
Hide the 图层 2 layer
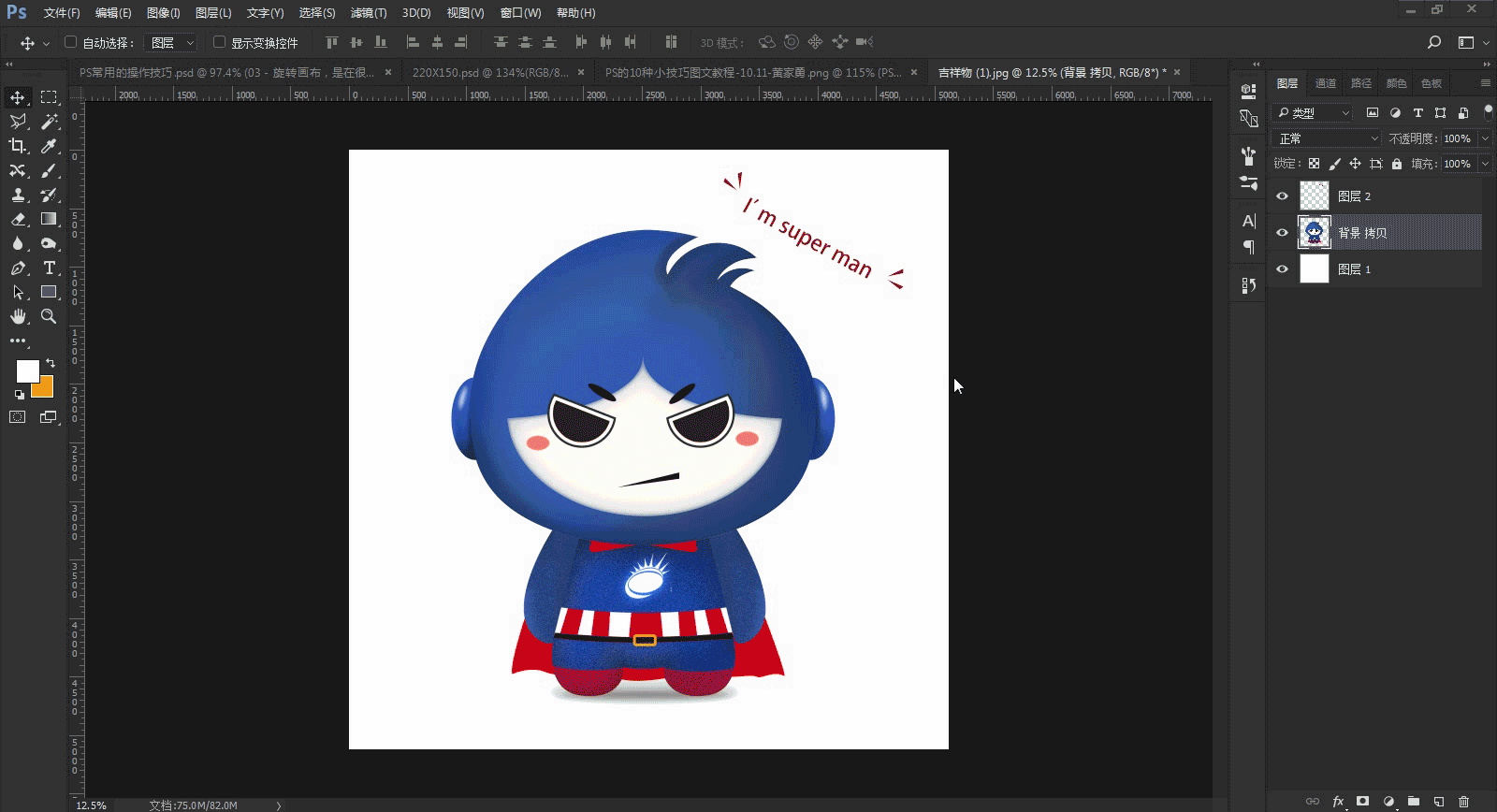[1282, 196]
